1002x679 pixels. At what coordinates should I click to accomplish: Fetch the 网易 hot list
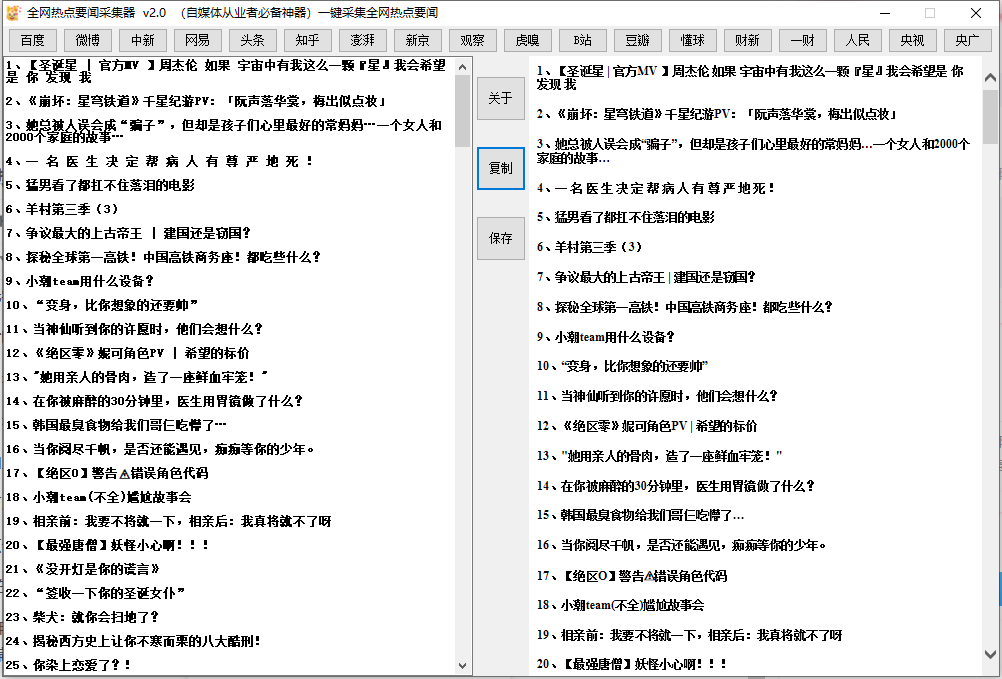[200, 40]
